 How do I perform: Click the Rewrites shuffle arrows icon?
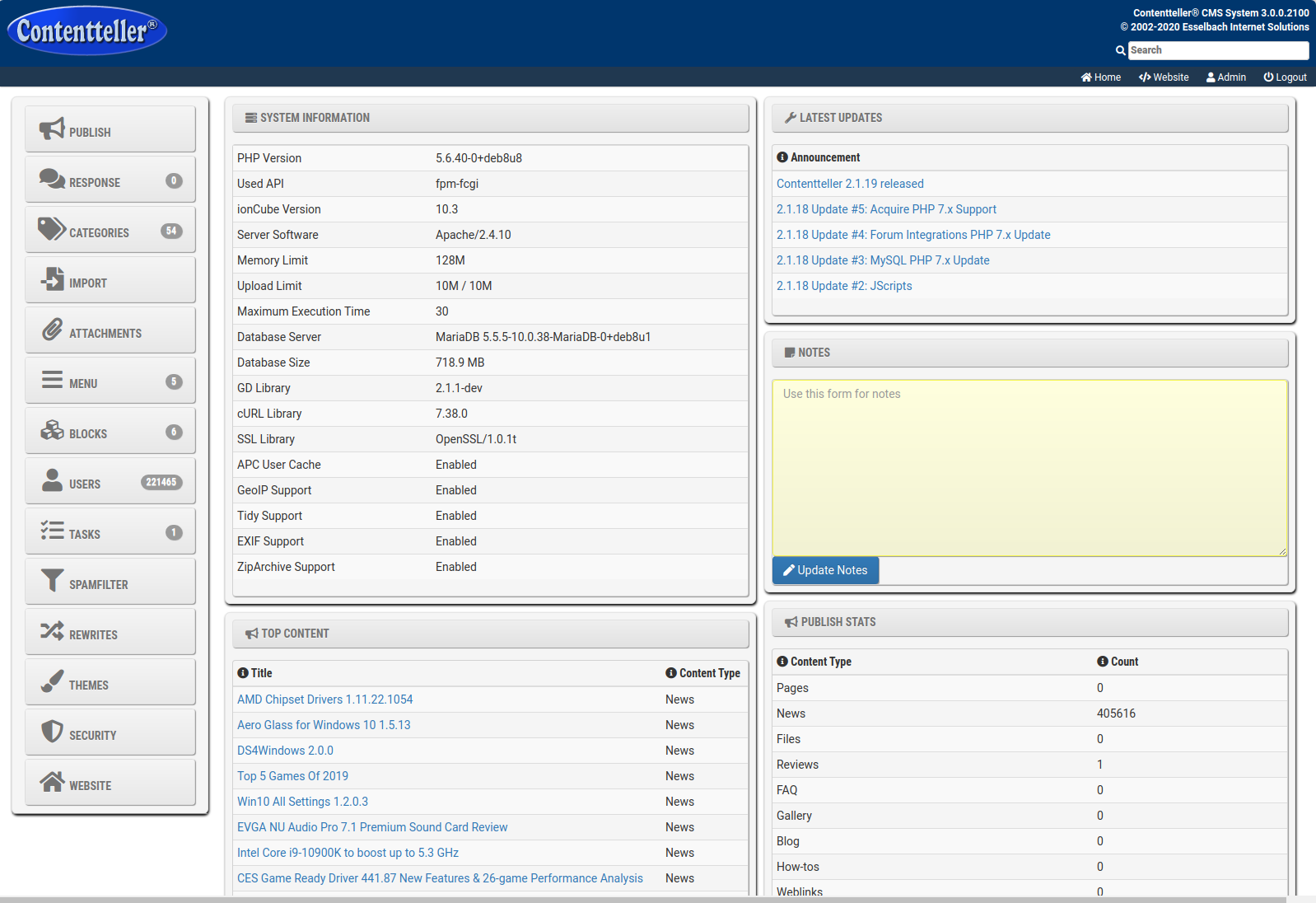click(x=52, y=631)
